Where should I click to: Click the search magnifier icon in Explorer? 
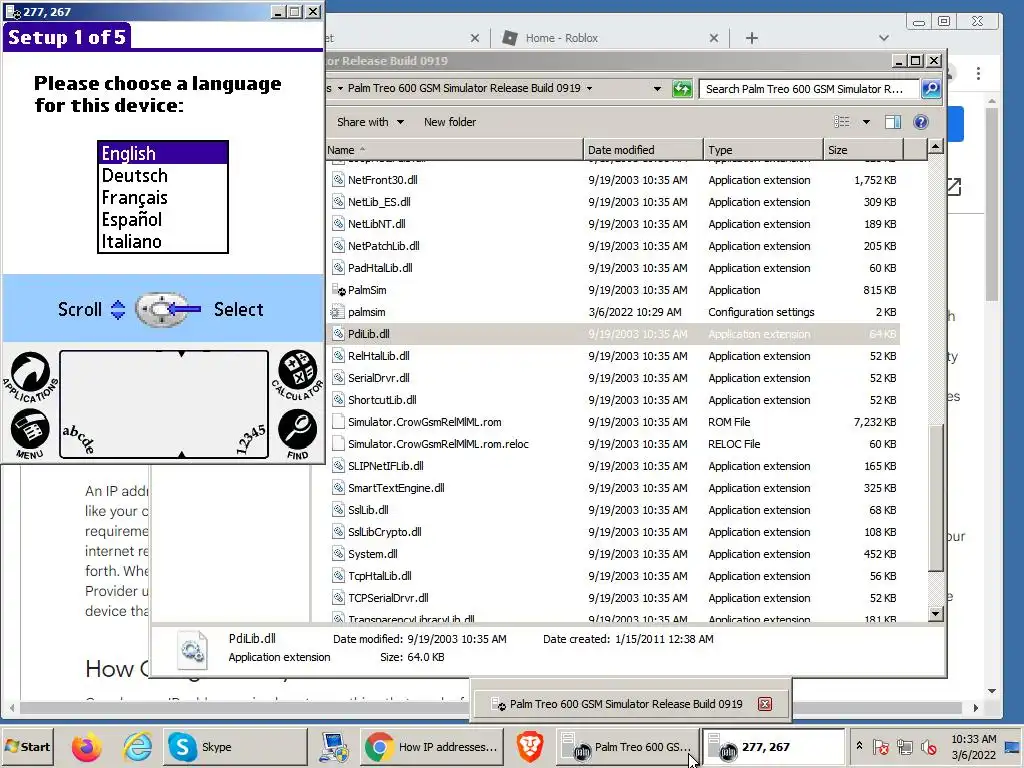click(931, 89)
